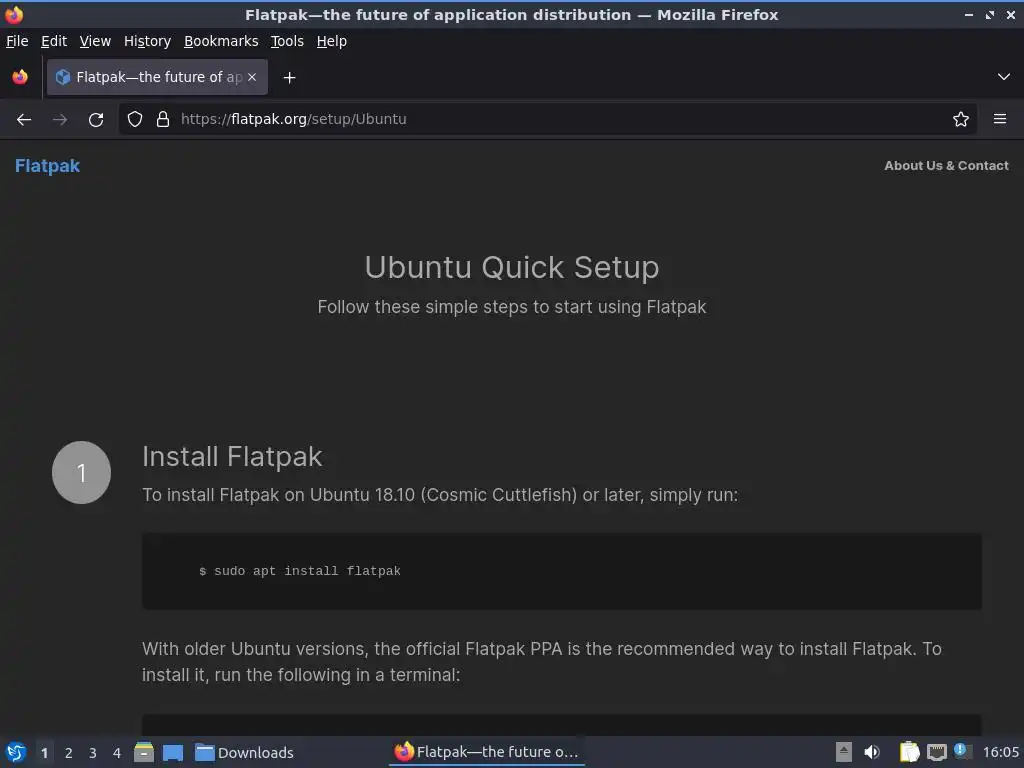
Task: Click the Ubuntu Quick Setup heading
Action: click(512, 267)
